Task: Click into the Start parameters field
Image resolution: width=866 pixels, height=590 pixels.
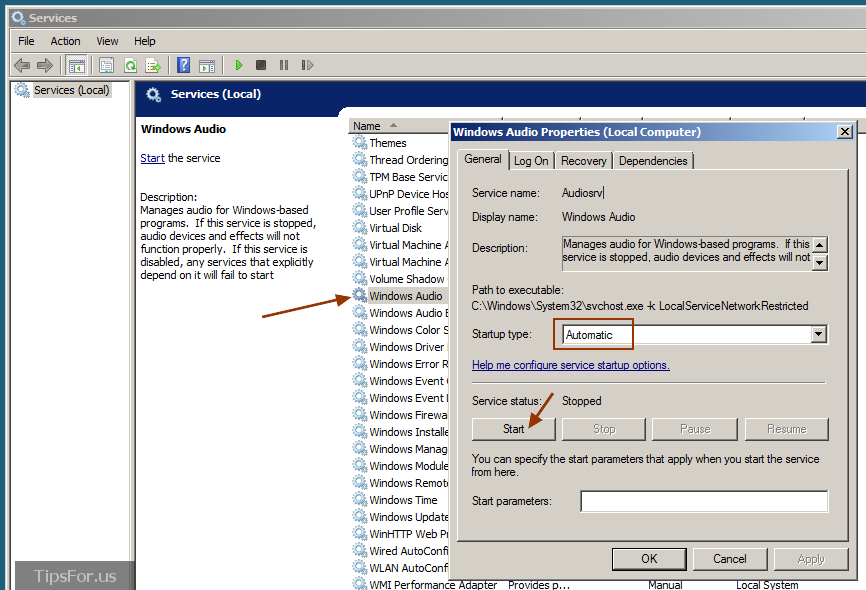Action: coord(704,501)
